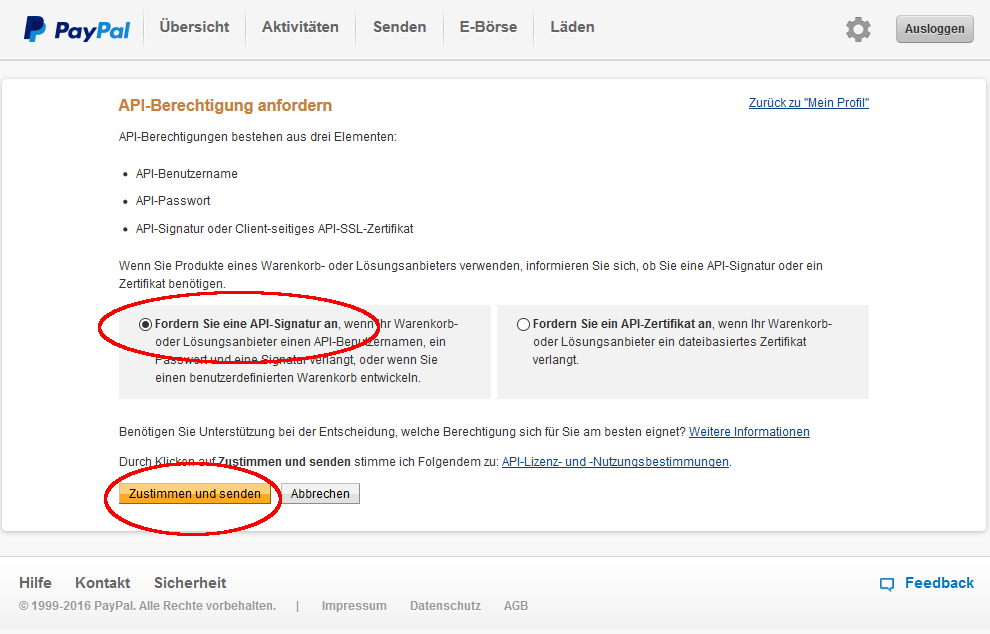Open the API-Lizenz- und -Nutzungsbestimmungen link
The height and width of the screenshot is (634, 990).
pyautogui.click(x=615, y=462)
